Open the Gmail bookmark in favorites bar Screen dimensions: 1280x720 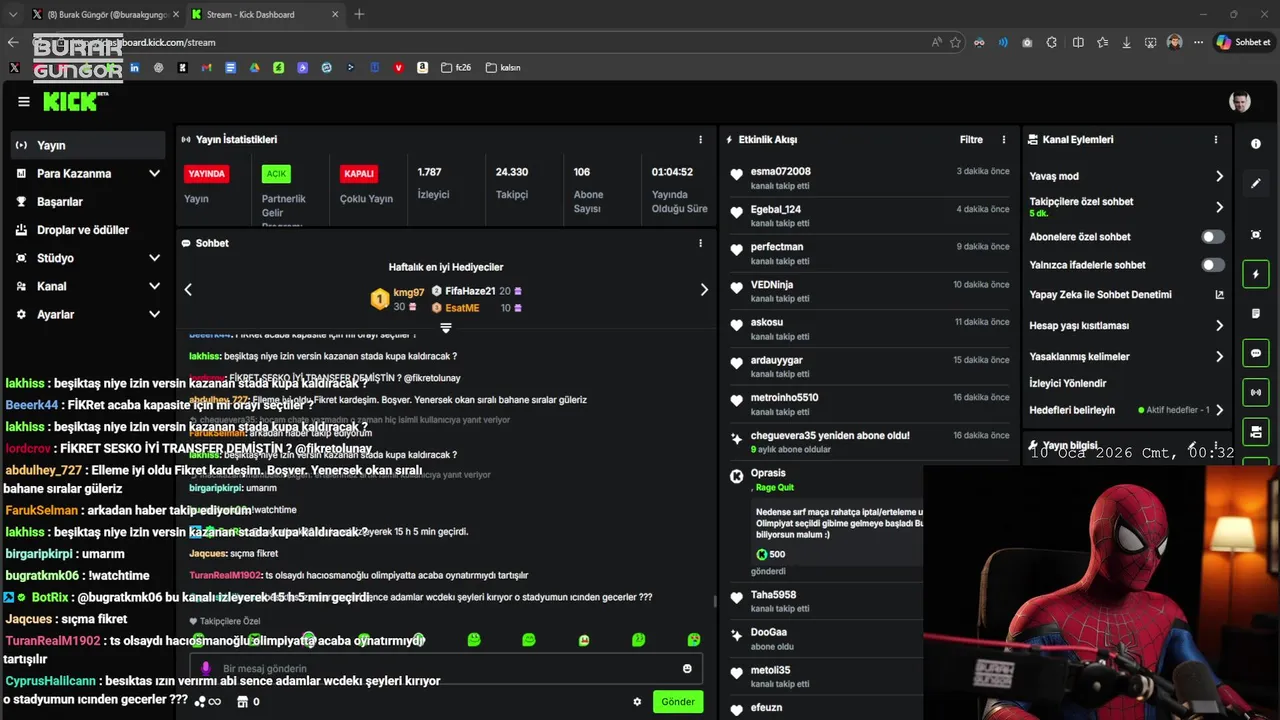point(206,68)
